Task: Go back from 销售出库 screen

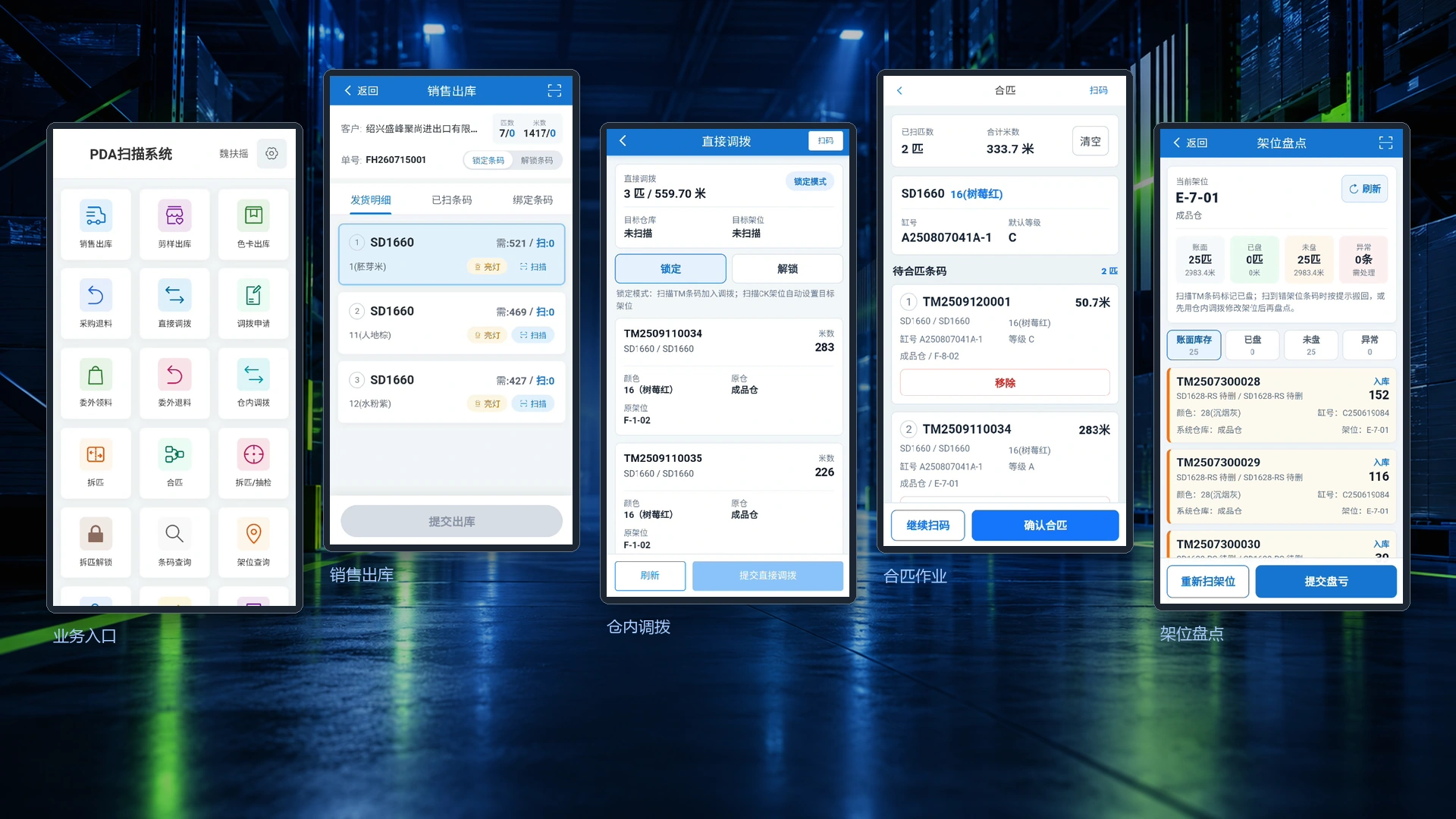Action: point(361,90)
